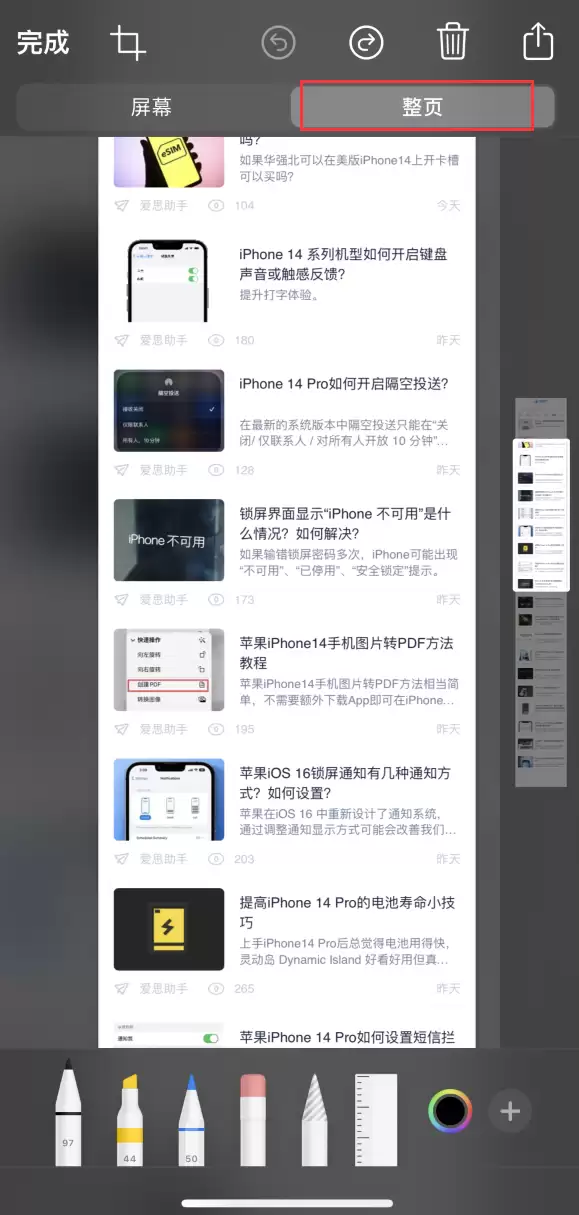This screenshot has width=579, height=1215.
Task: Click paper plane icon beside view count 180
Action: click(122, 340)
